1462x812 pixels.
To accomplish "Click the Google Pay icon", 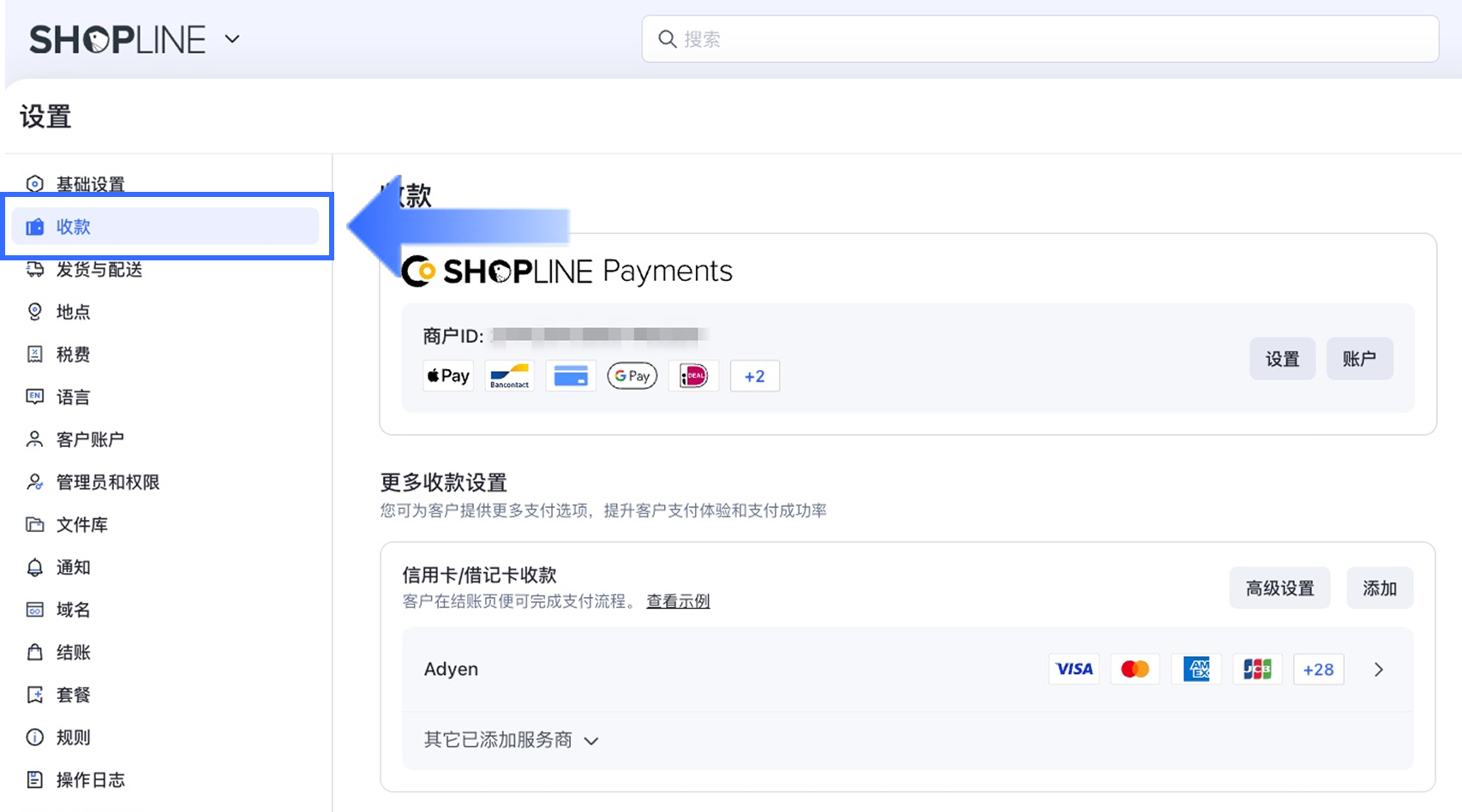I will [x=632, y=376].
